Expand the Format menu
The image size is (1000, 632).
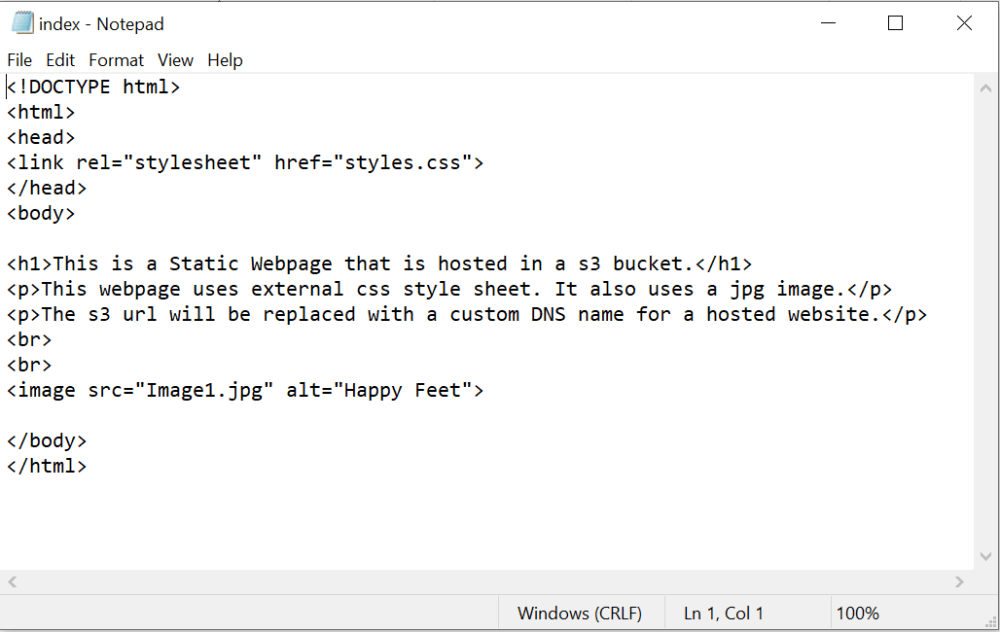116,60
